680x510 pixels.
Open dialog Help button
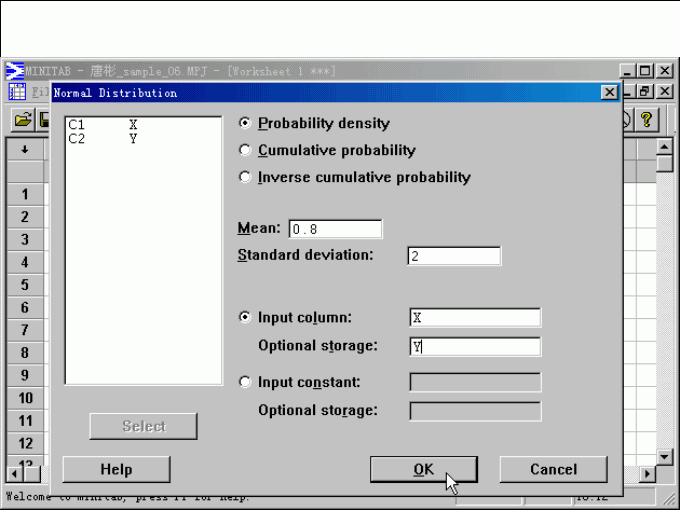(116, 469)
